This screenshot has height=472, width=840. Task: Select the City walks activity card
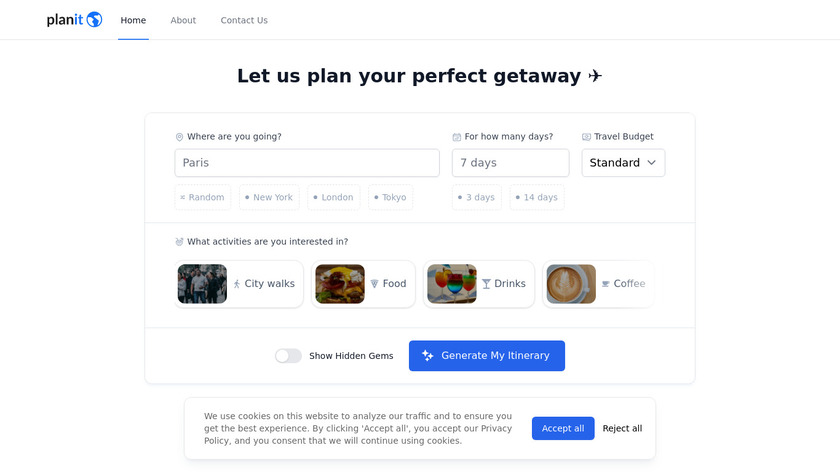[239, 284]
